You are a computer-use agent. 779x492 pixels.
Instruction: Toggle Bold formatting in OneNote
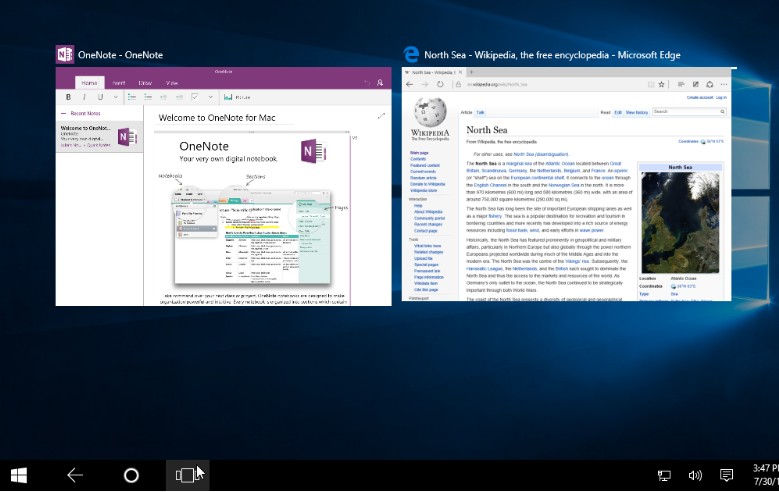click(69, 97)
